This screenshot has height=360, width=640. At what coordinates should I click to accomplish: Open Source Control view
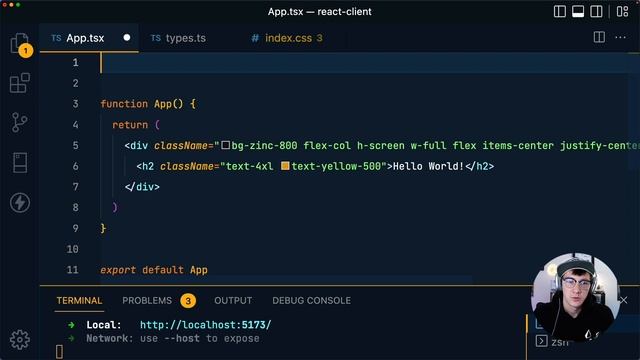19,122
